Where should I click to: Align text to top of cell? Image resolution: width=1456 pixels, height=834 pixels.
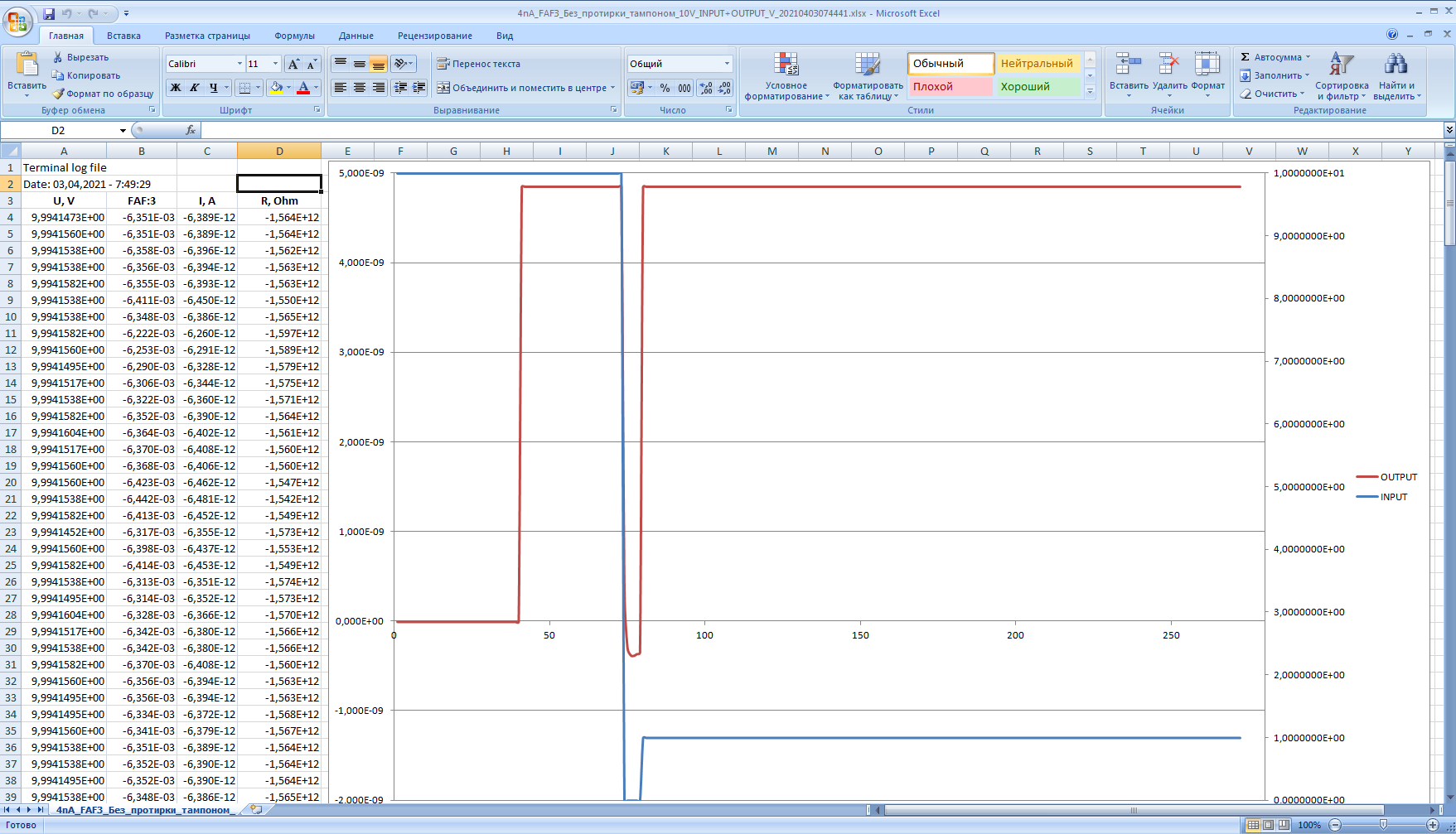click(x=341, y=64)
